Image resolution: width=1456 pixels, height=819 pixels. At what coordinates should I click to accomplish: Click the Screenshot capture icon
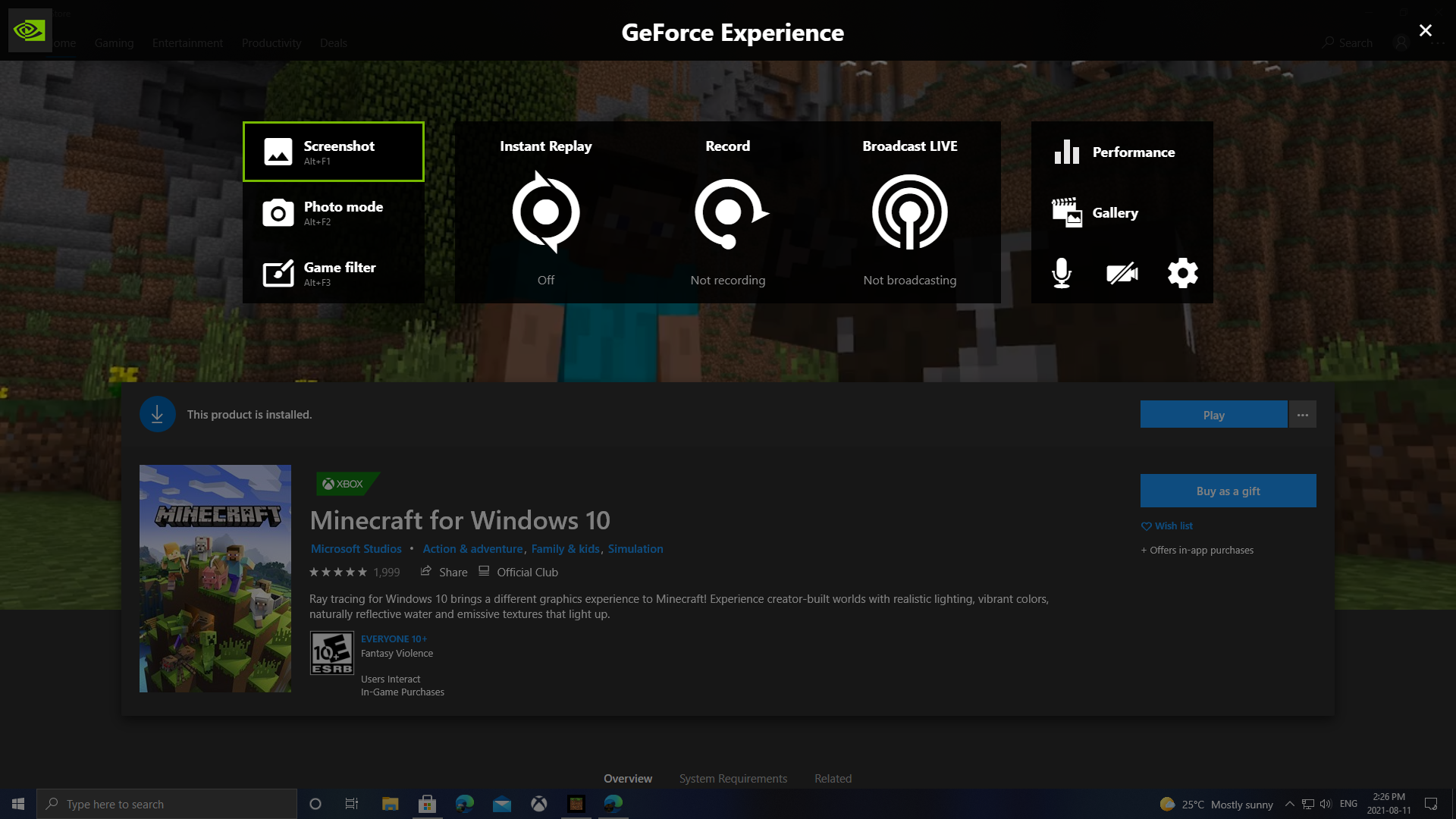pos(278,152)
